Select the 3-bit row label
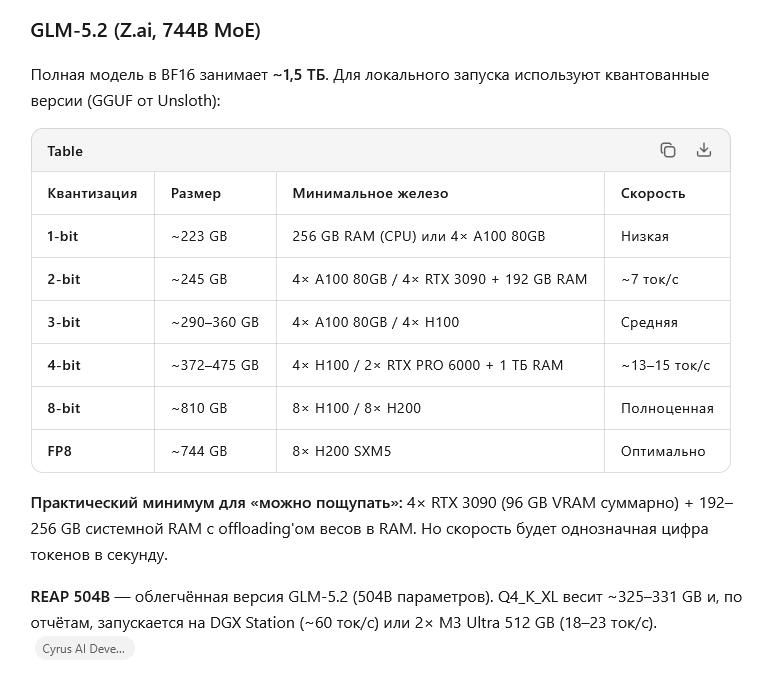773x676 pixels. click(x=64, y=322)
